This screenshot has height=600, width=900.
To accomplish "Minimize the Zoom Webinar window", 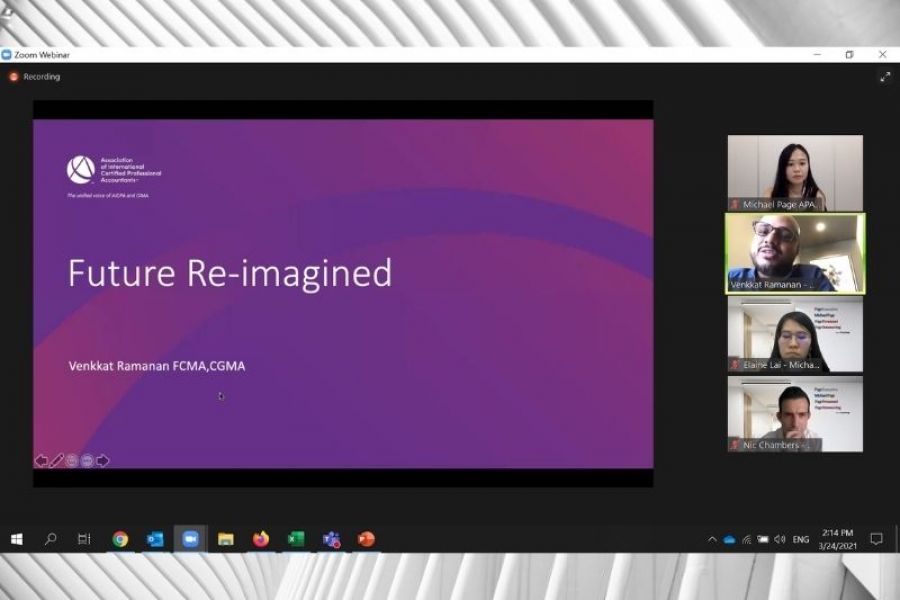I will pyautogui.click(x=817, y=55).
